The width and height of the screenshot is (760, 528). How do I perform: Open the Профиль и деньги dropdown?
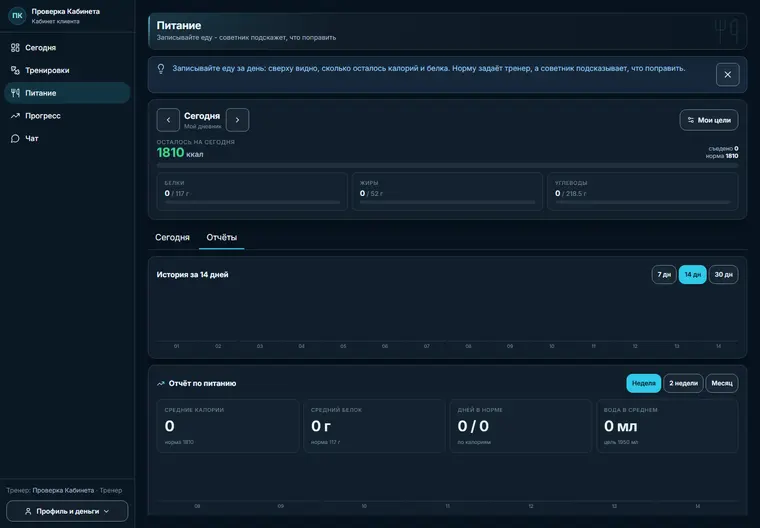[x=67, y=511]
